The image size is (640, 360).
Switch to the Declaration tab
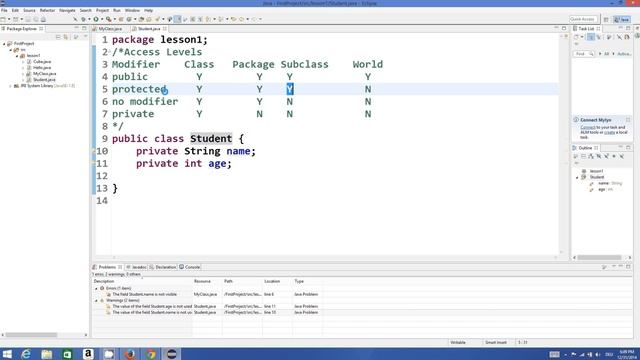click(163, 267)
